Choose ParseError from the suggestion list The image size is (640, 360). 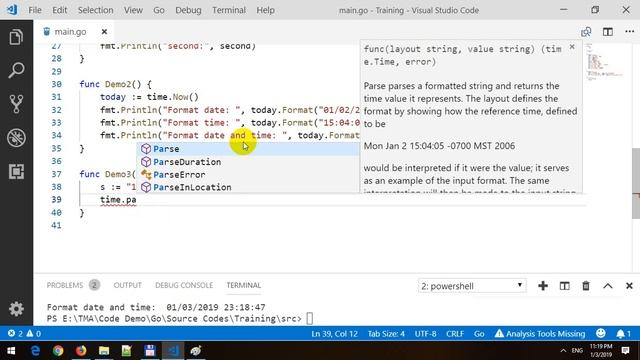pos(248,175)
